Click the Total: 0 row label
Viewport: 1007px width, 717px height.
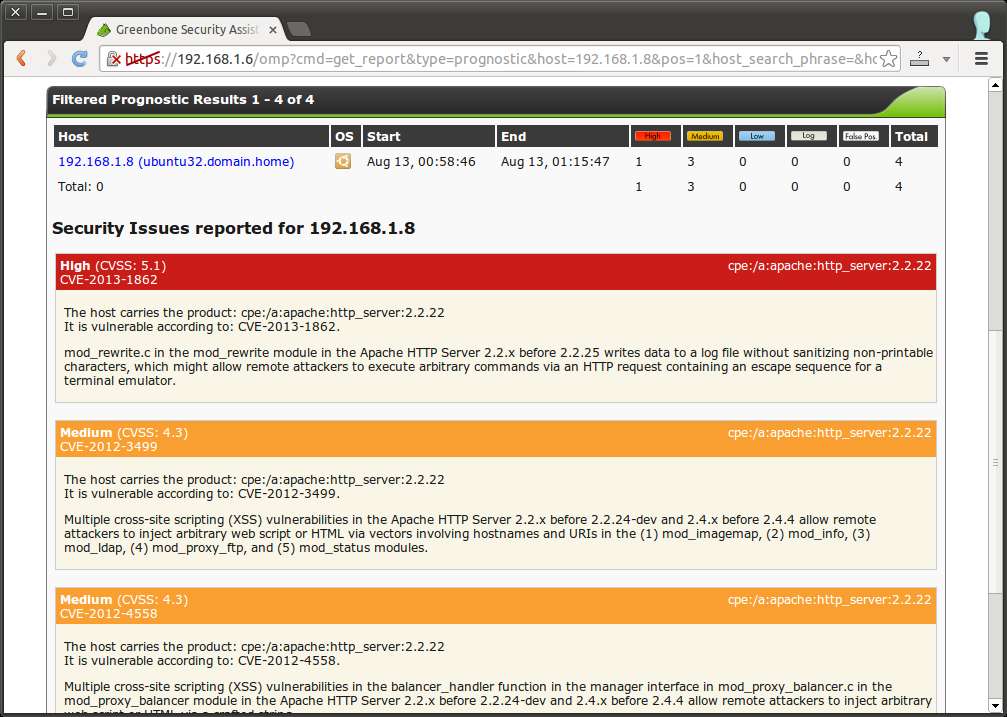click(81, 186)
